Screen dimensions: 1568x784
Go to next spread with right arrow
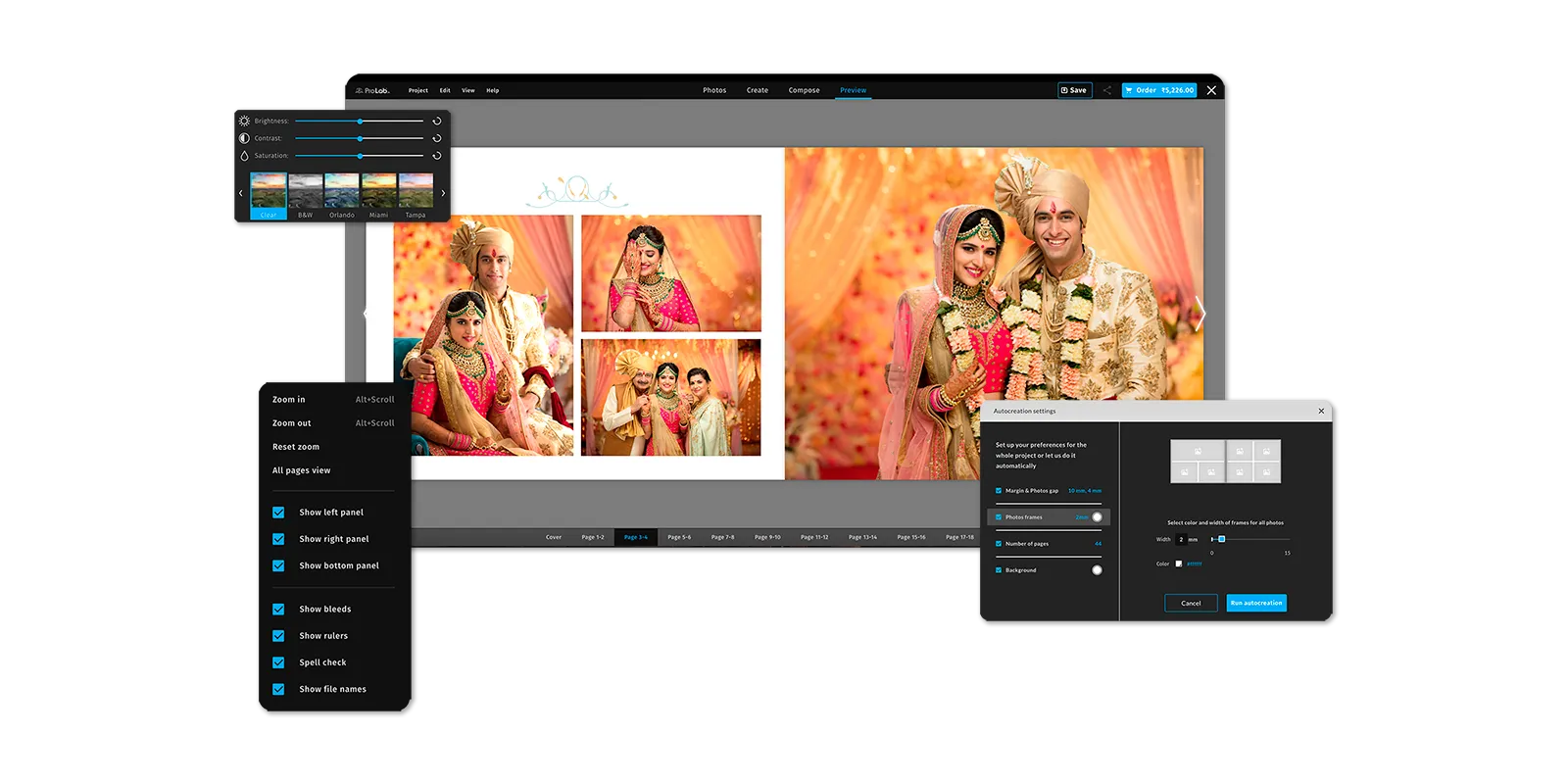1200,314
